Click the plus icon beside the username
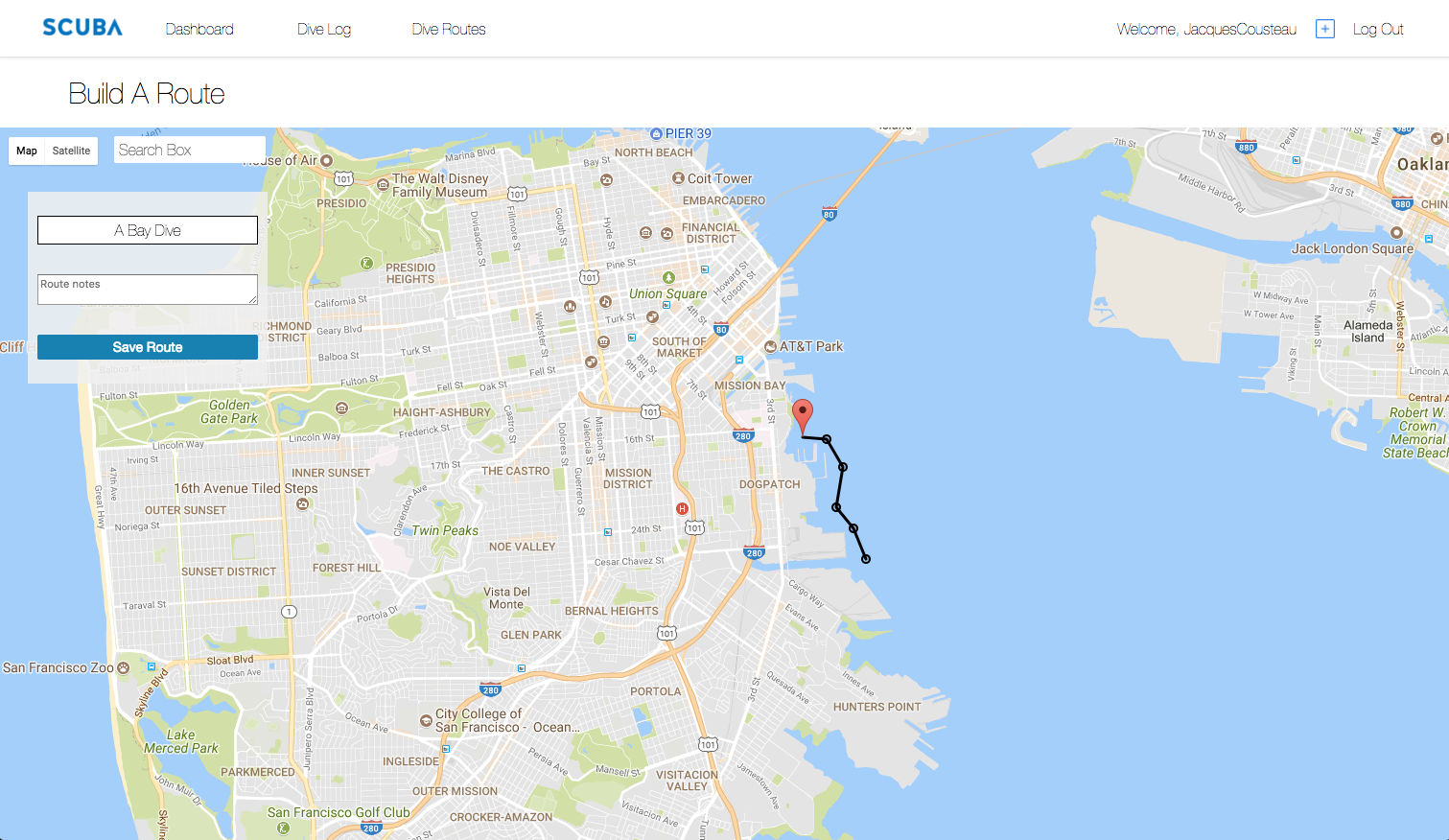 coord(1324,29)
